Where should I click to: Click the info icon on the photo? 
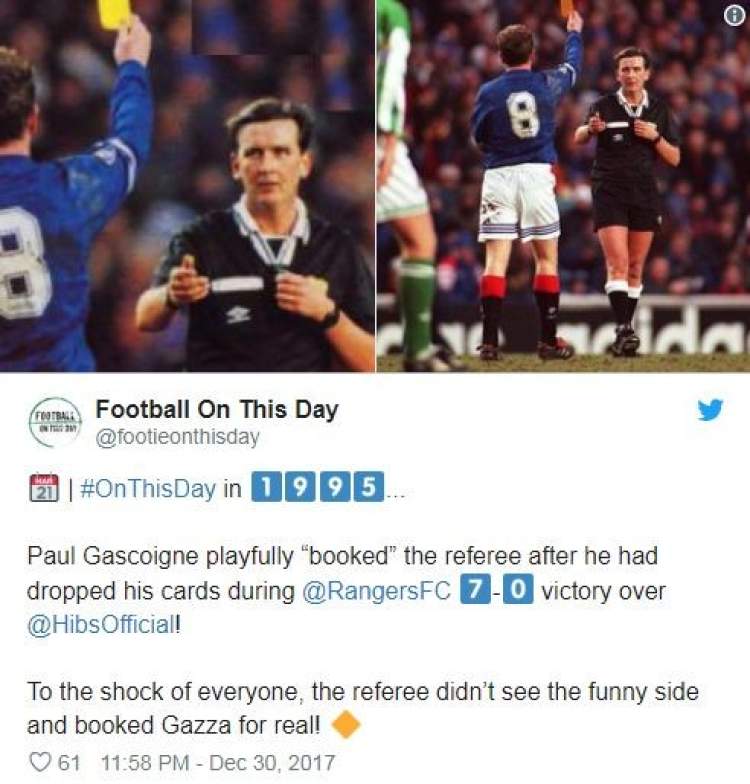pyautogui.click(x=734, y=17)
